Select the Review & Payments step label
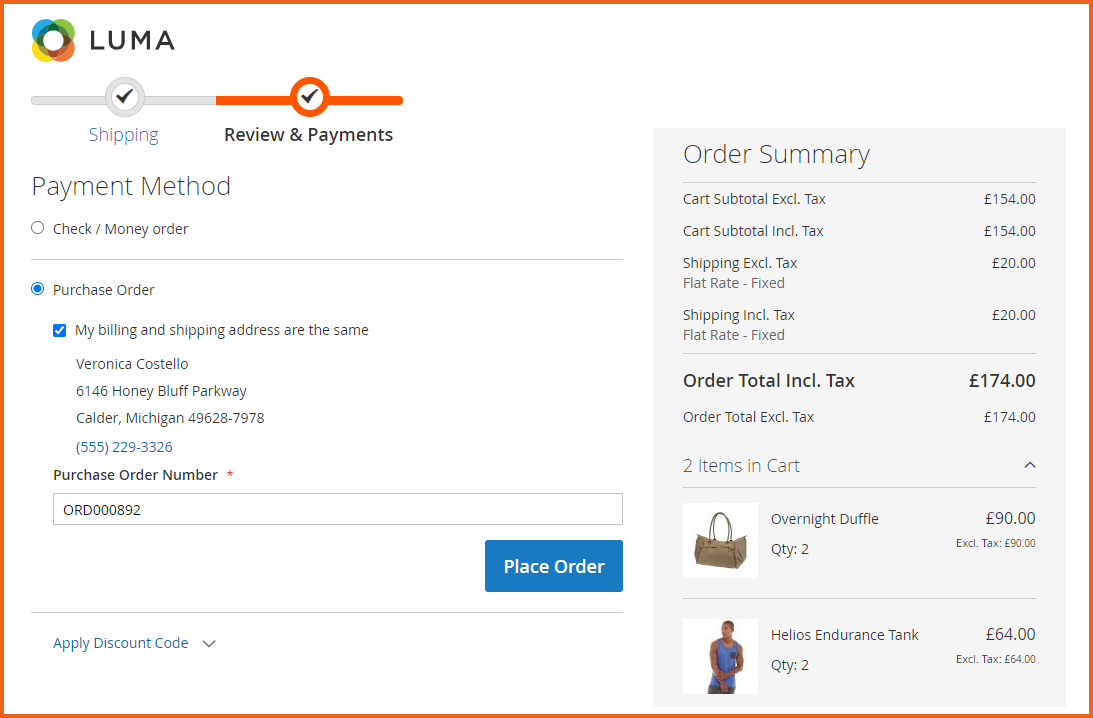Viewport: 1093px width, 718px height. coord(308,135)
